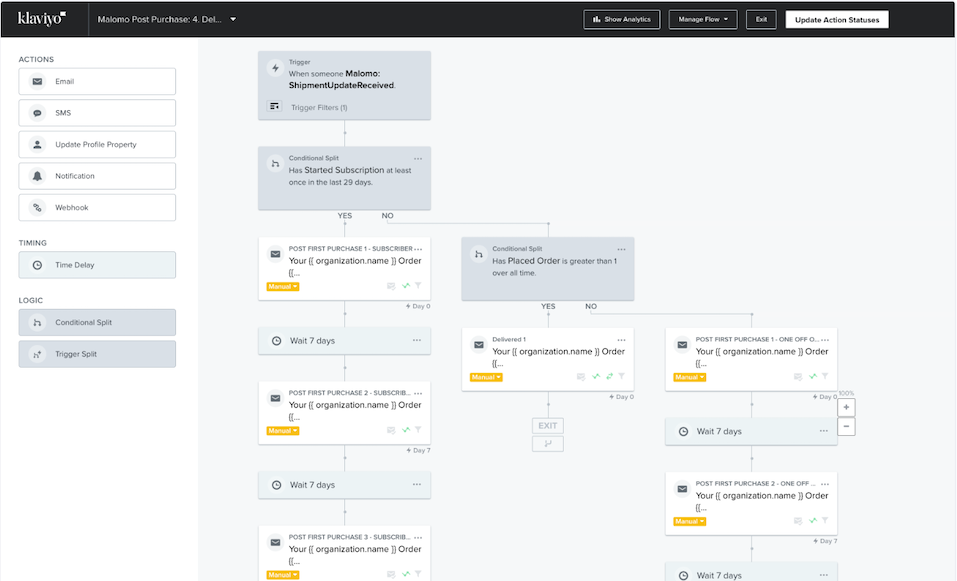Click the trigger filters list icon
Screen dimensions: 957x581
(275, 107)
